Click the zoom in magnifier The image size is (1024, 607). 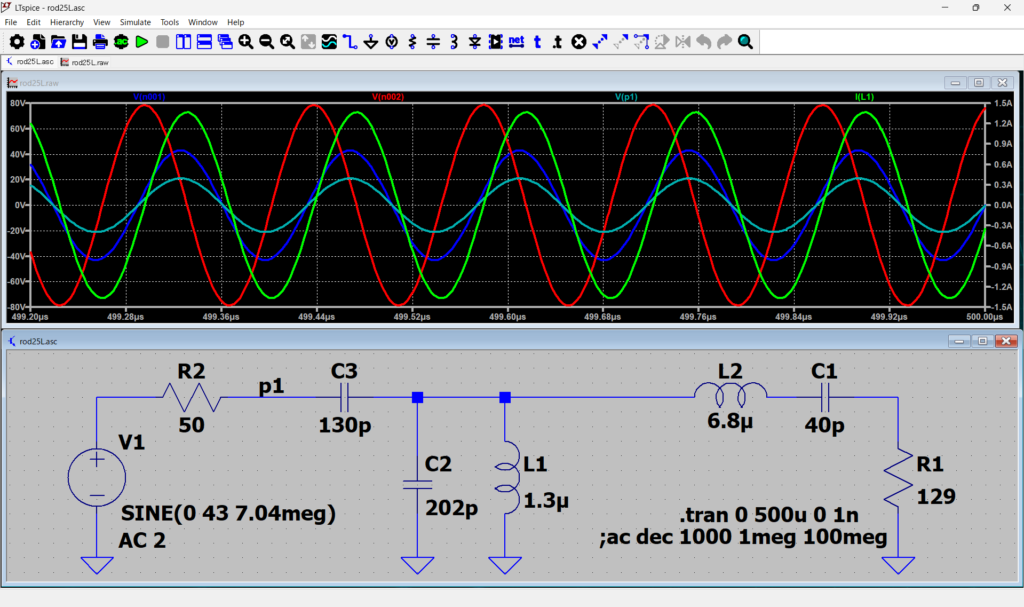(x=246, y=42)
